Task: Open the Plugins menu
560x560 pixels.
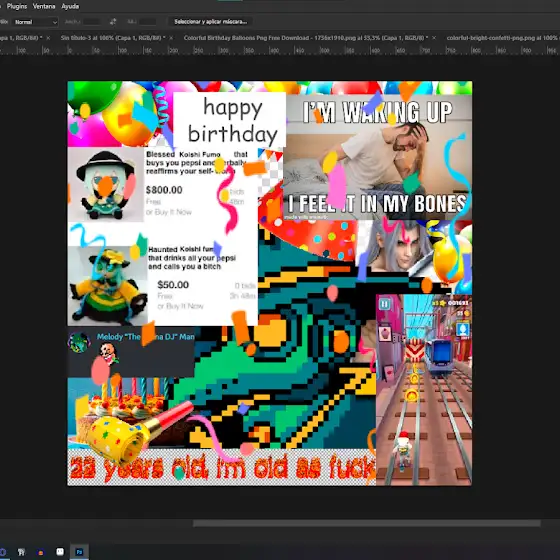Action: (17, 6)
